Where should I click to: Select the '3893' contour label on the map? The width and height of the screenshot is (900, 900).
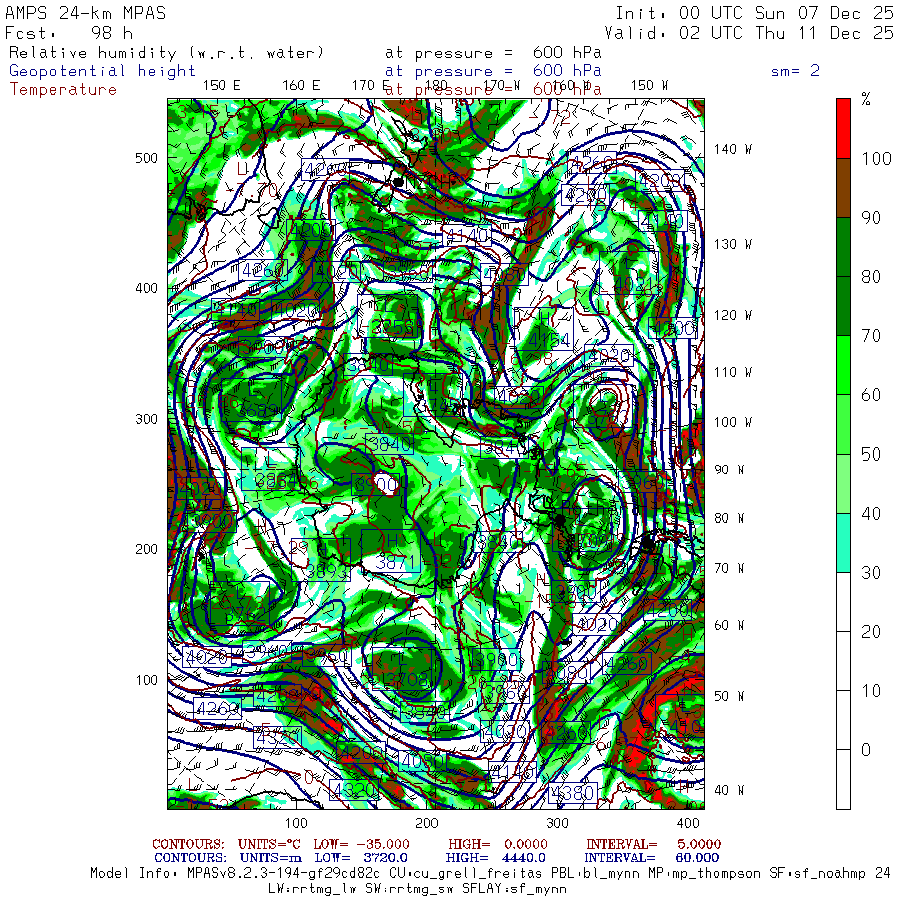coord(327,571)
